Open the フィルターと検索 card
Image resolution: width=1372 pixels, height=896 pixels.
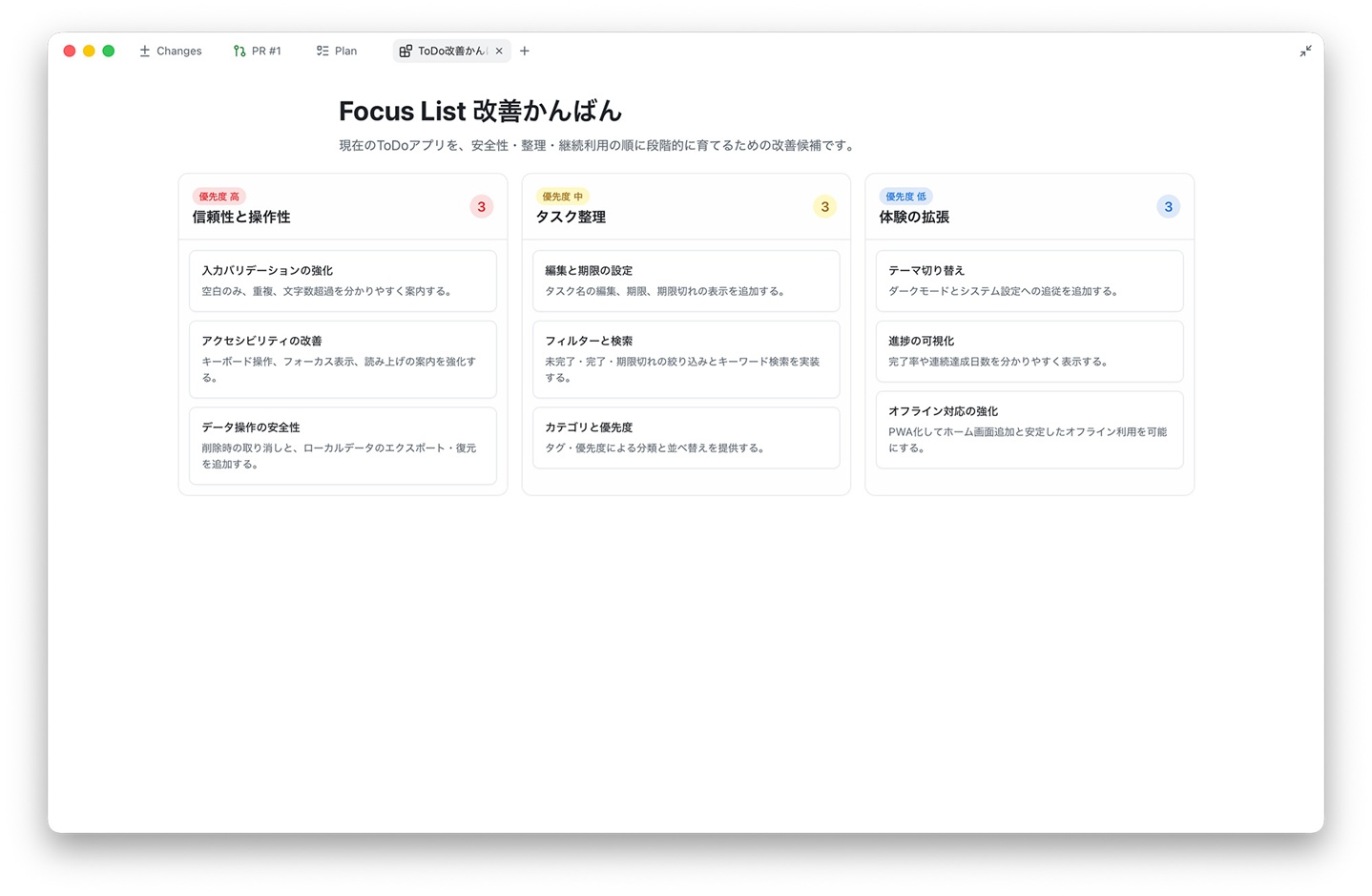pos(686,359)
